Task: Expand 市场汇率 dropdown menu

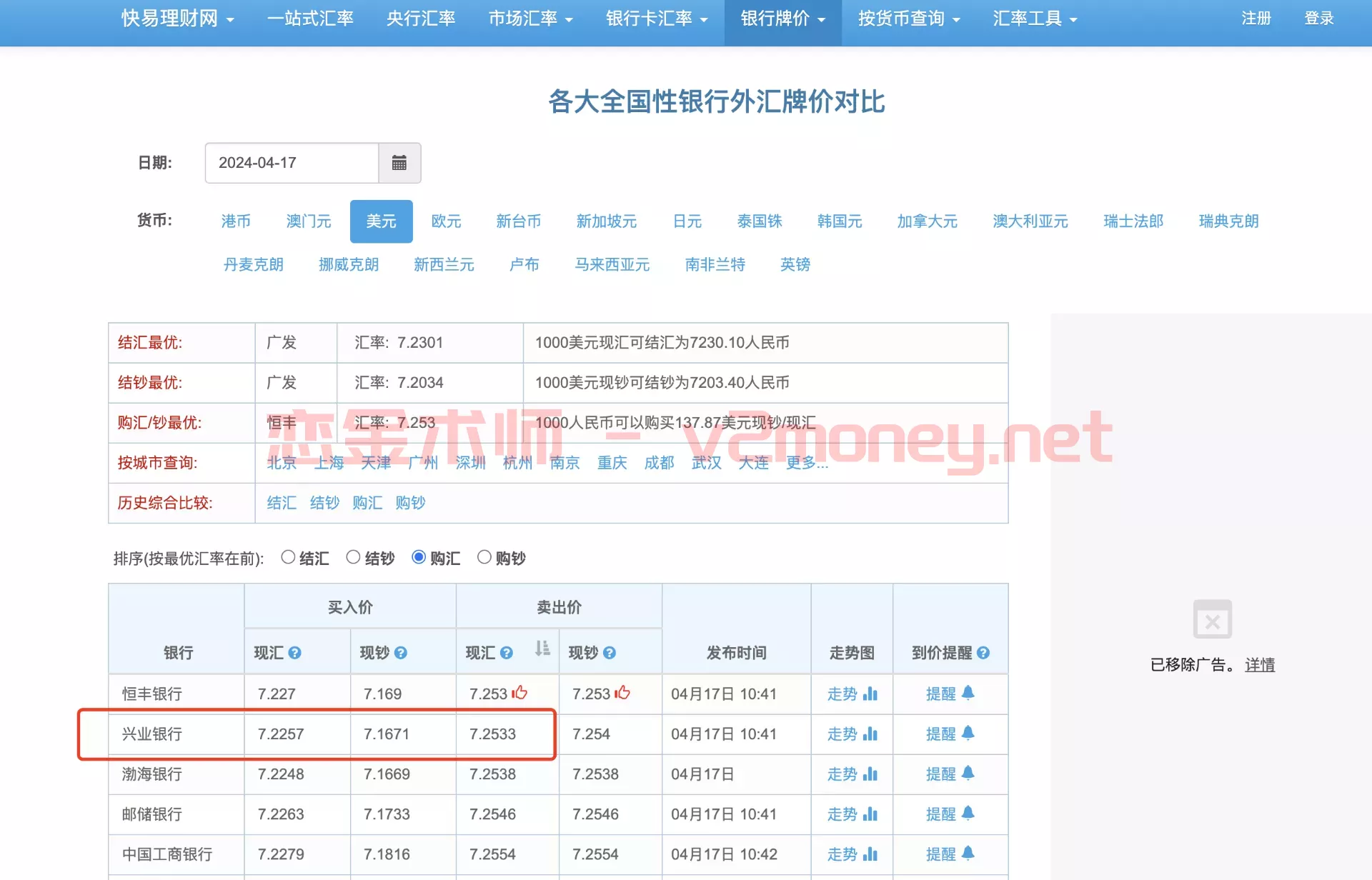Action: point(531,19)
